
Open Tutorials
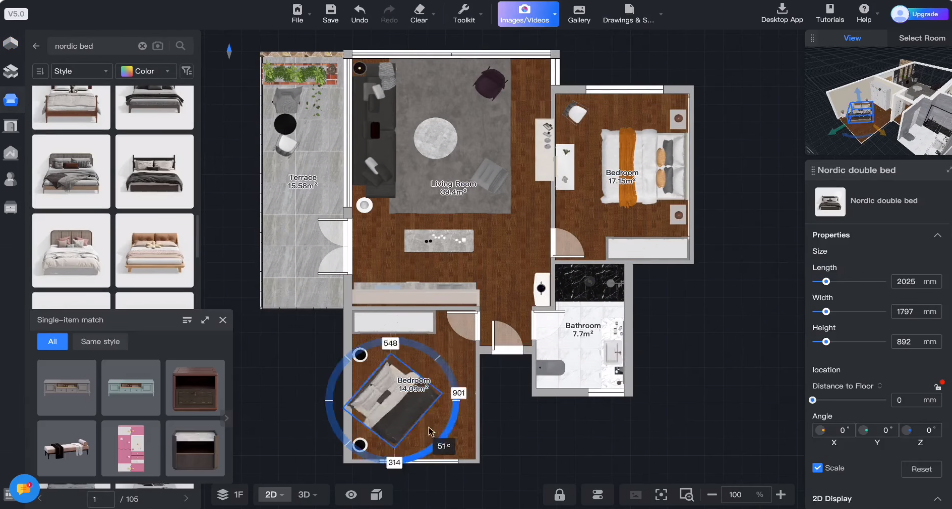coord(829,13)
